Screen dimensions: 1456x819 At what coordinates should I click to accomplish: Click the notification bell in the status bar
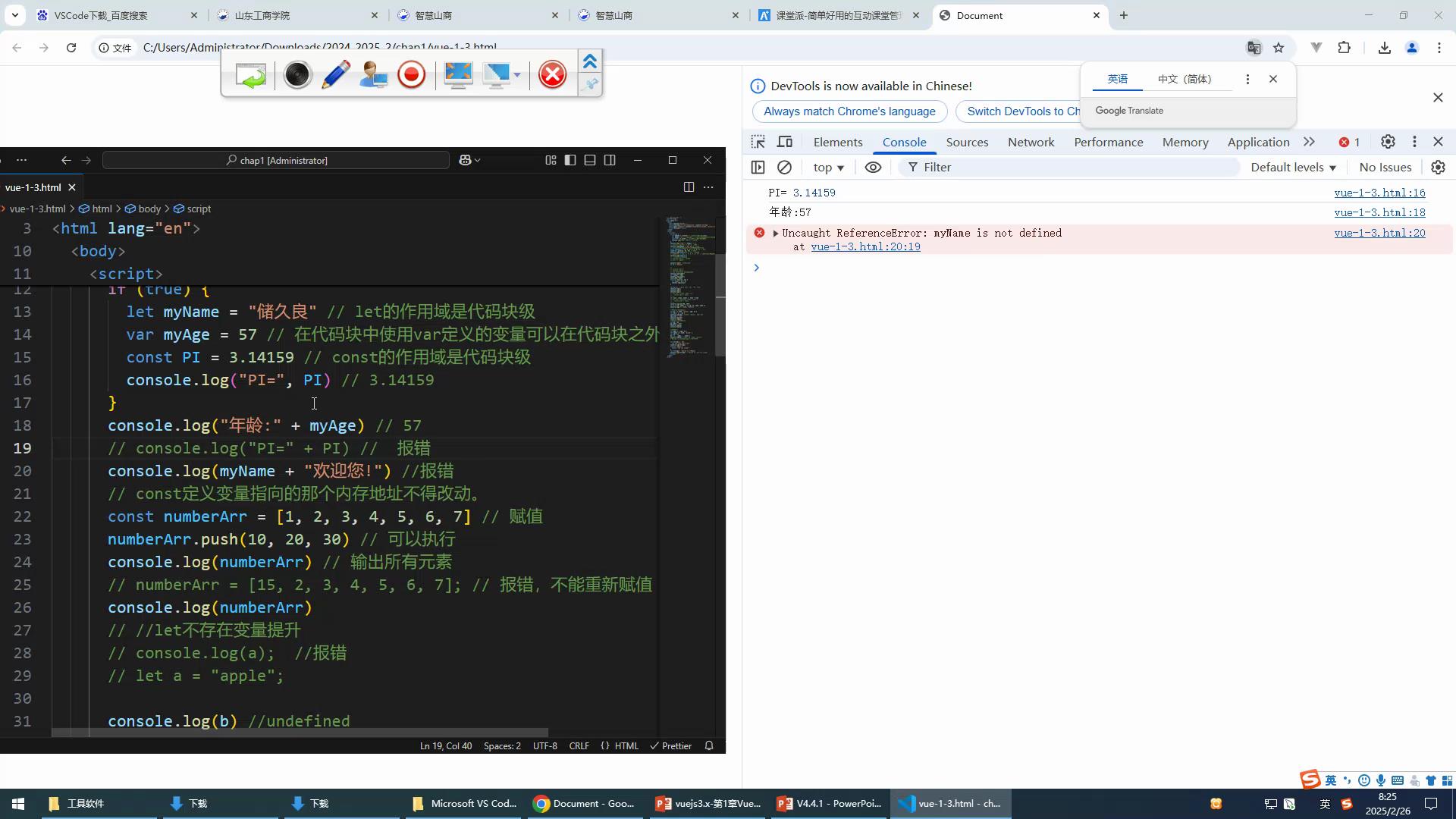709,745
